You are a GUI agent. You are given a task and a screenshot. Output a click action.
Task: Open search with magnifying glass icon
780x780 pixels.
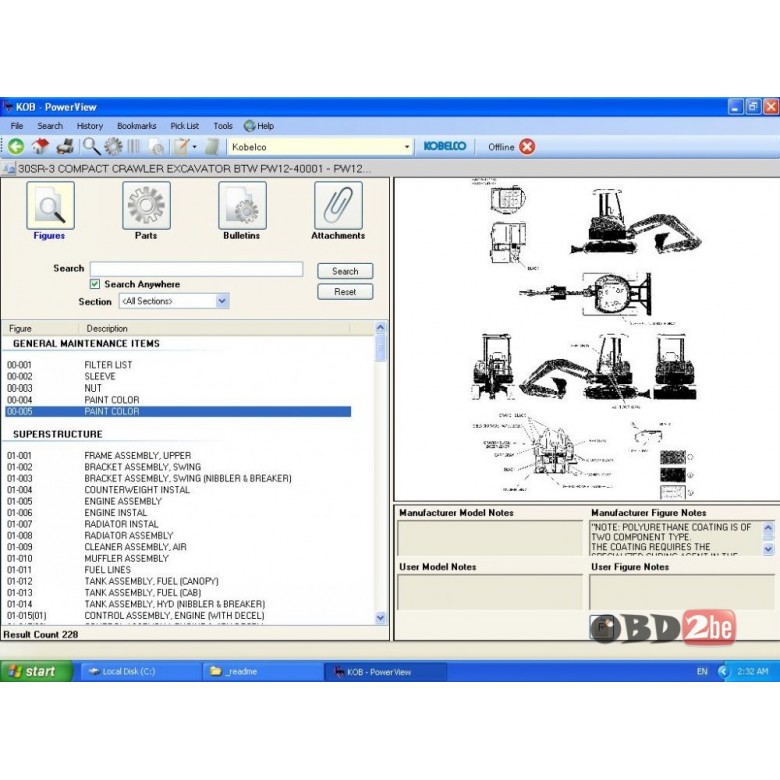92,146
